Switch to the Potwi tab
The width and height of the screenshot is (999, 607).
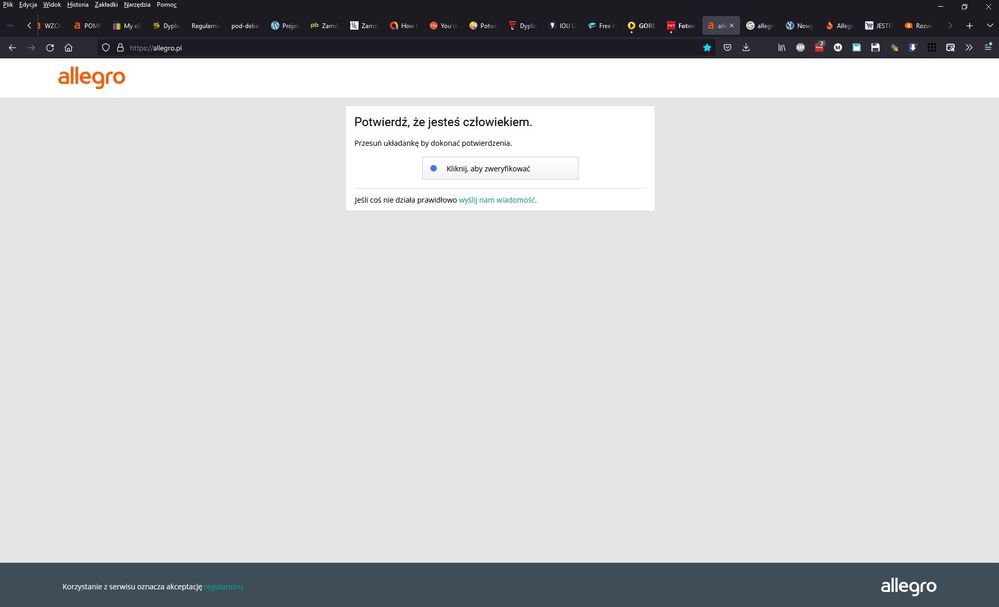(482, 26)
